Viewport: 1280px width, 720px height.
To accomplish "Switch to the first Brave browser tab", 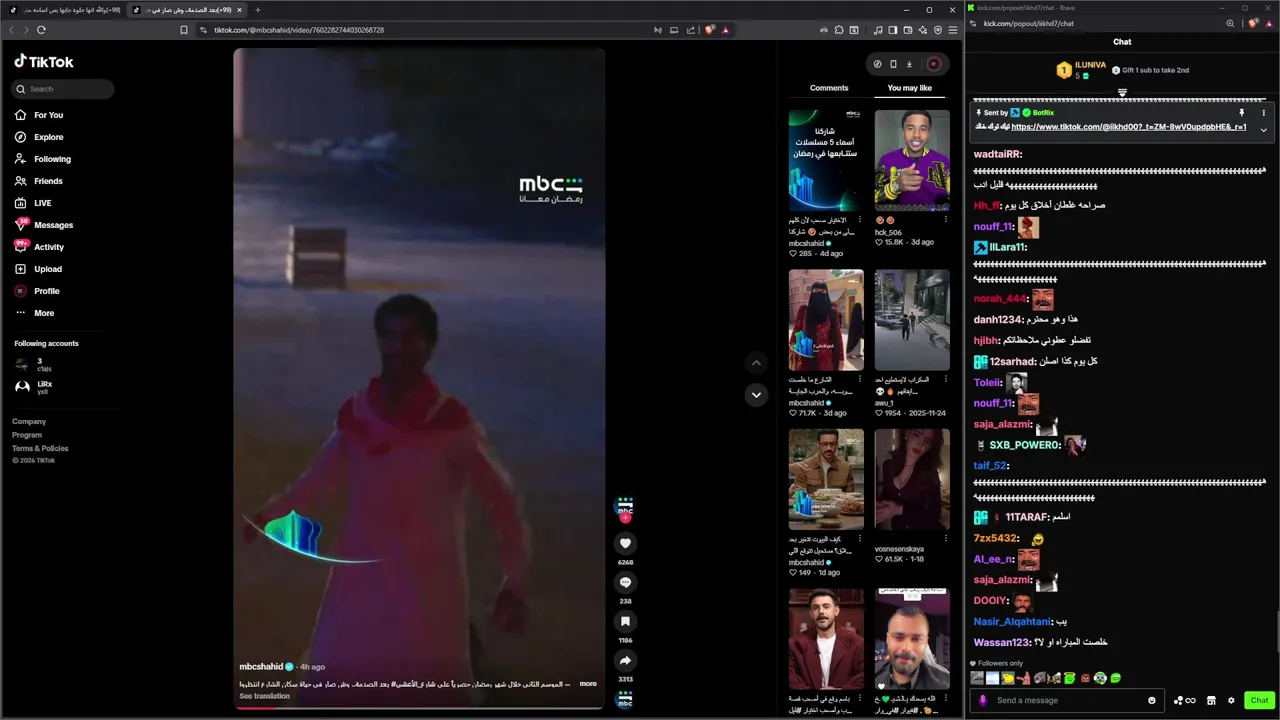I will (x=64, y=9).
